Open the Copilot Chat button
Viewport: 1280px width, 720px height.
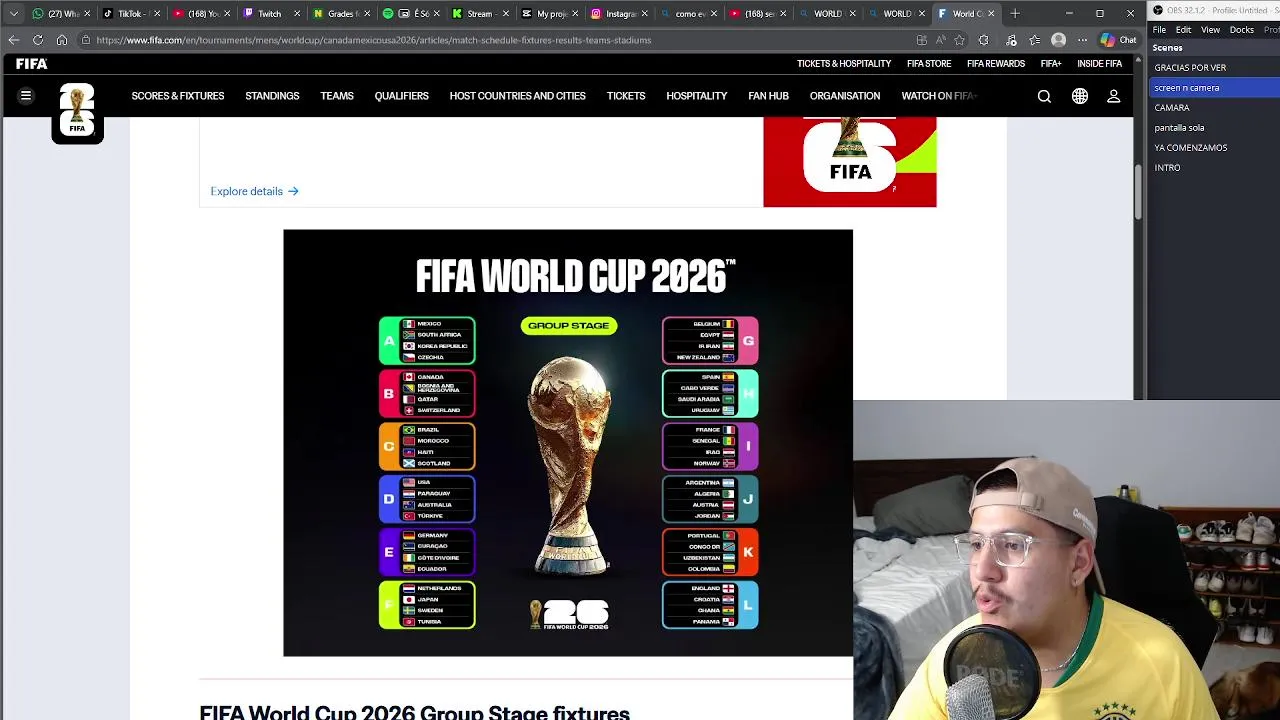(x=1119, y=40)
